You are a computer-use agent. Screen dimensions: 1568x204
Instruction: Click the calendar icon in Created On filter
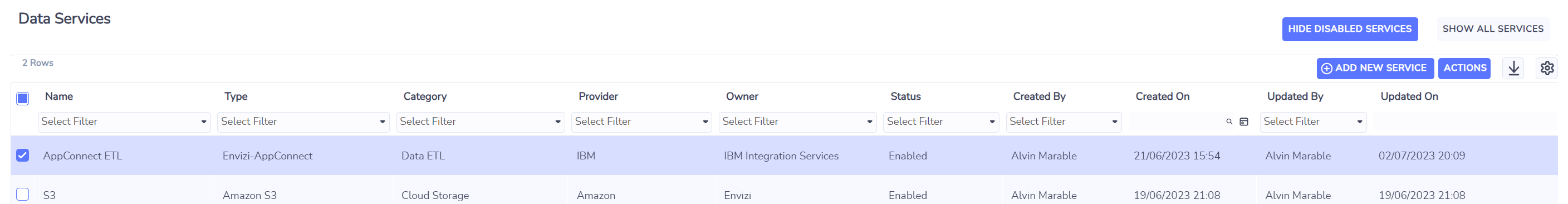point(1243,122)
